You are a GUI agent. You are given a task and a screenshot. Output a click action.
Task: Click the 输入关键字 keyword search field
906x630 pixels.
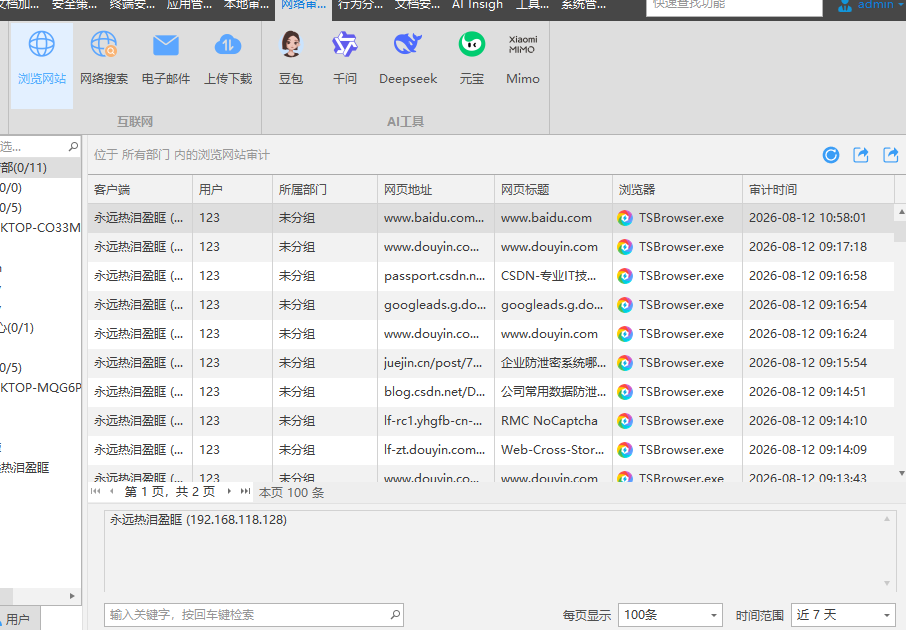click(254, 614)
